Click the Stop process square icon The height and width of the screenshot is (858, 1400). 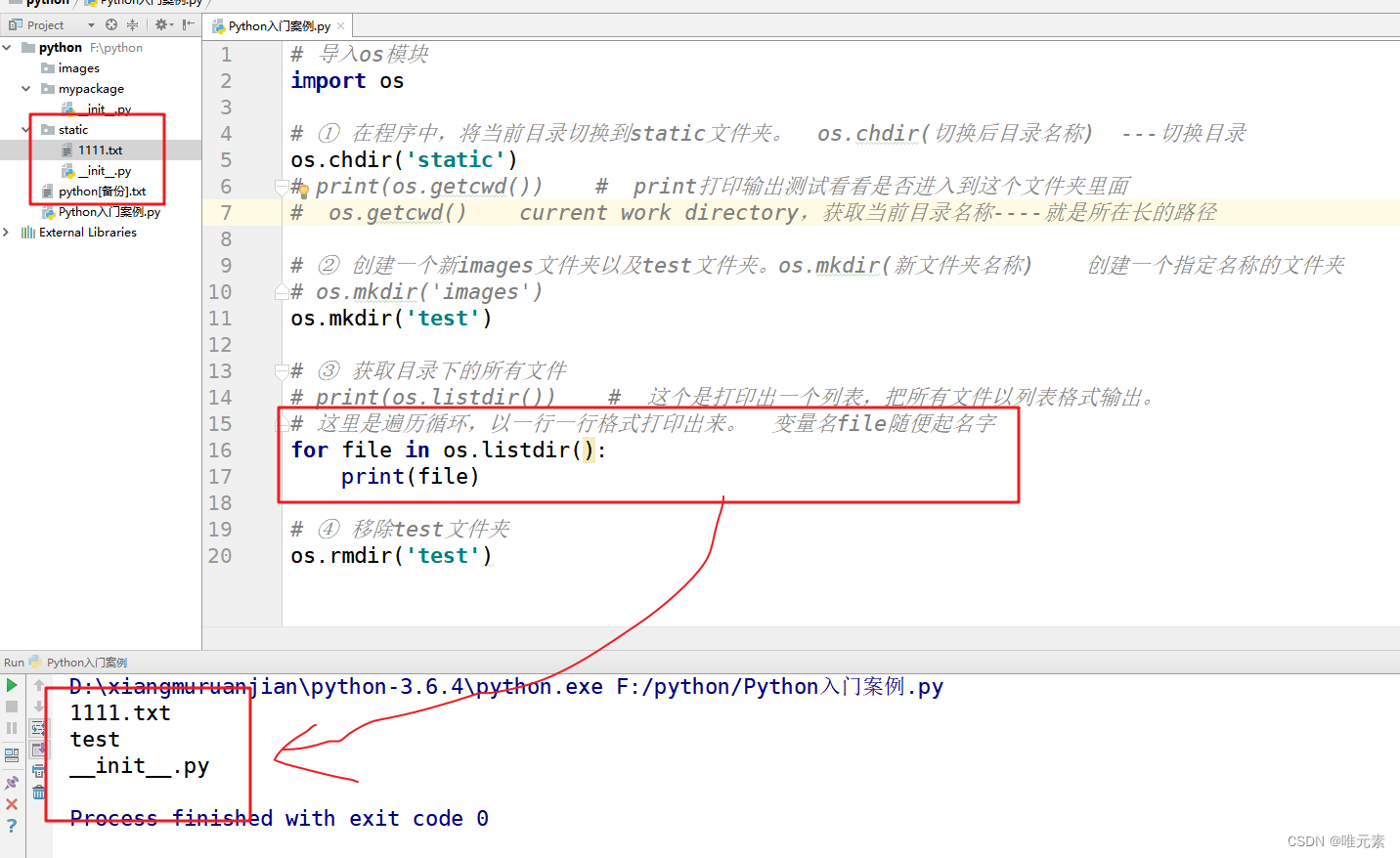(12, 707)
